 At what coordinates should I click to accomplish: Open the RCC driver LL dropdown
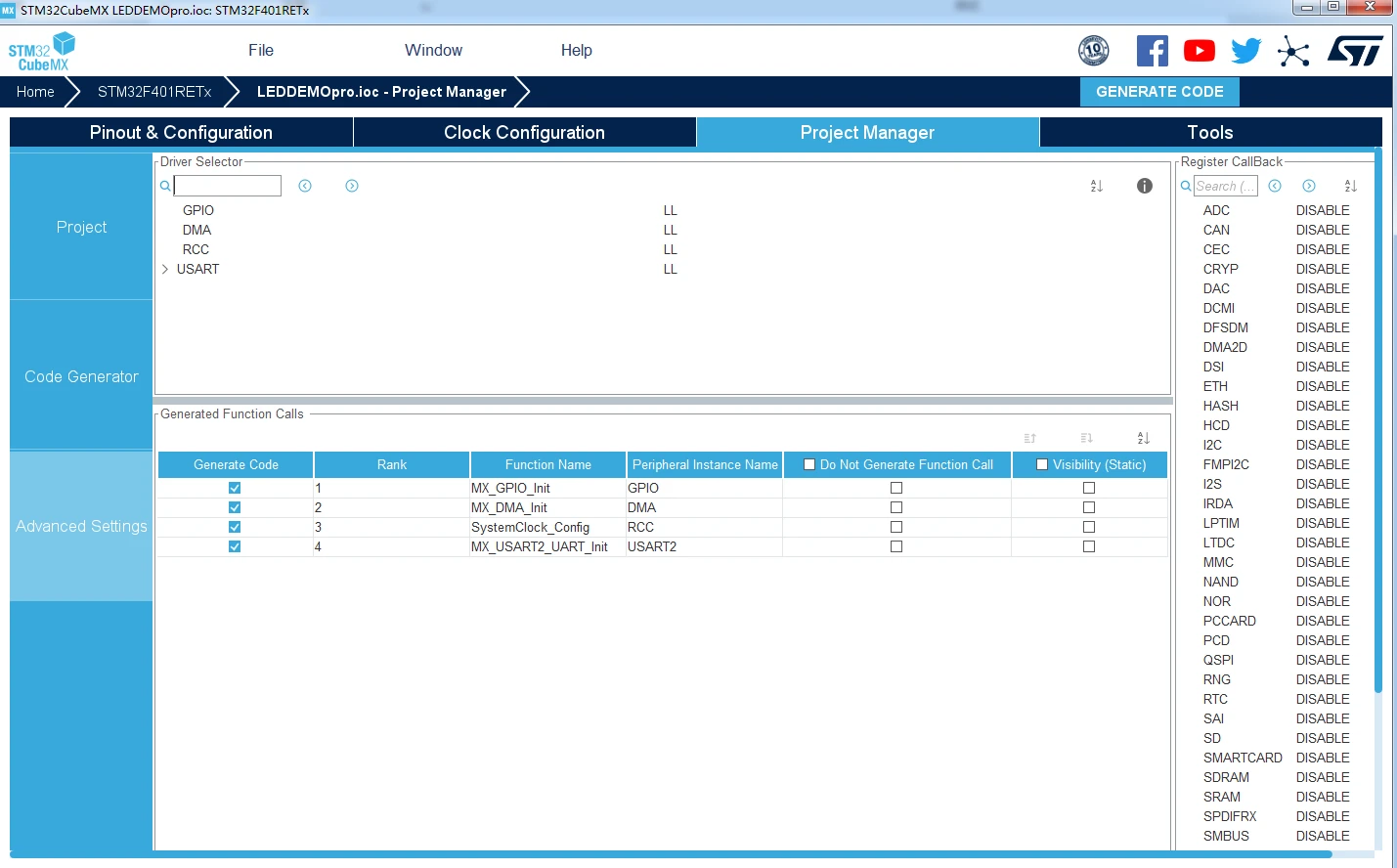[671, 249]
